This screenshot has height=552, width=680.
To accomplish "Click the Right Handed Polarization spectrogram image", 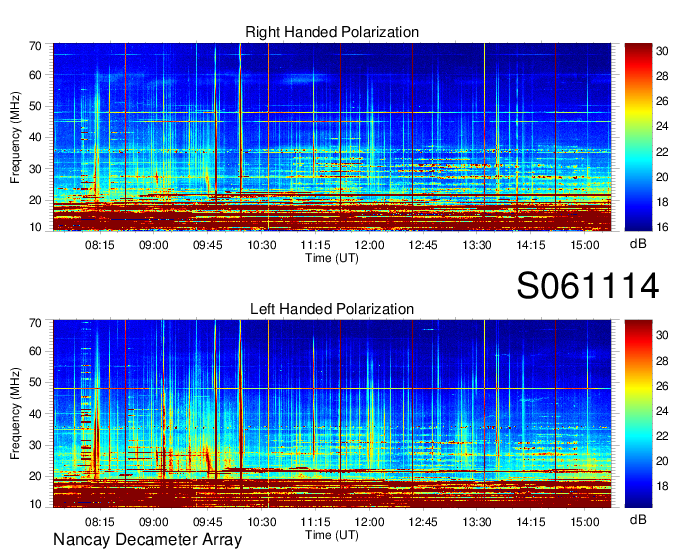I will point(332,137).
